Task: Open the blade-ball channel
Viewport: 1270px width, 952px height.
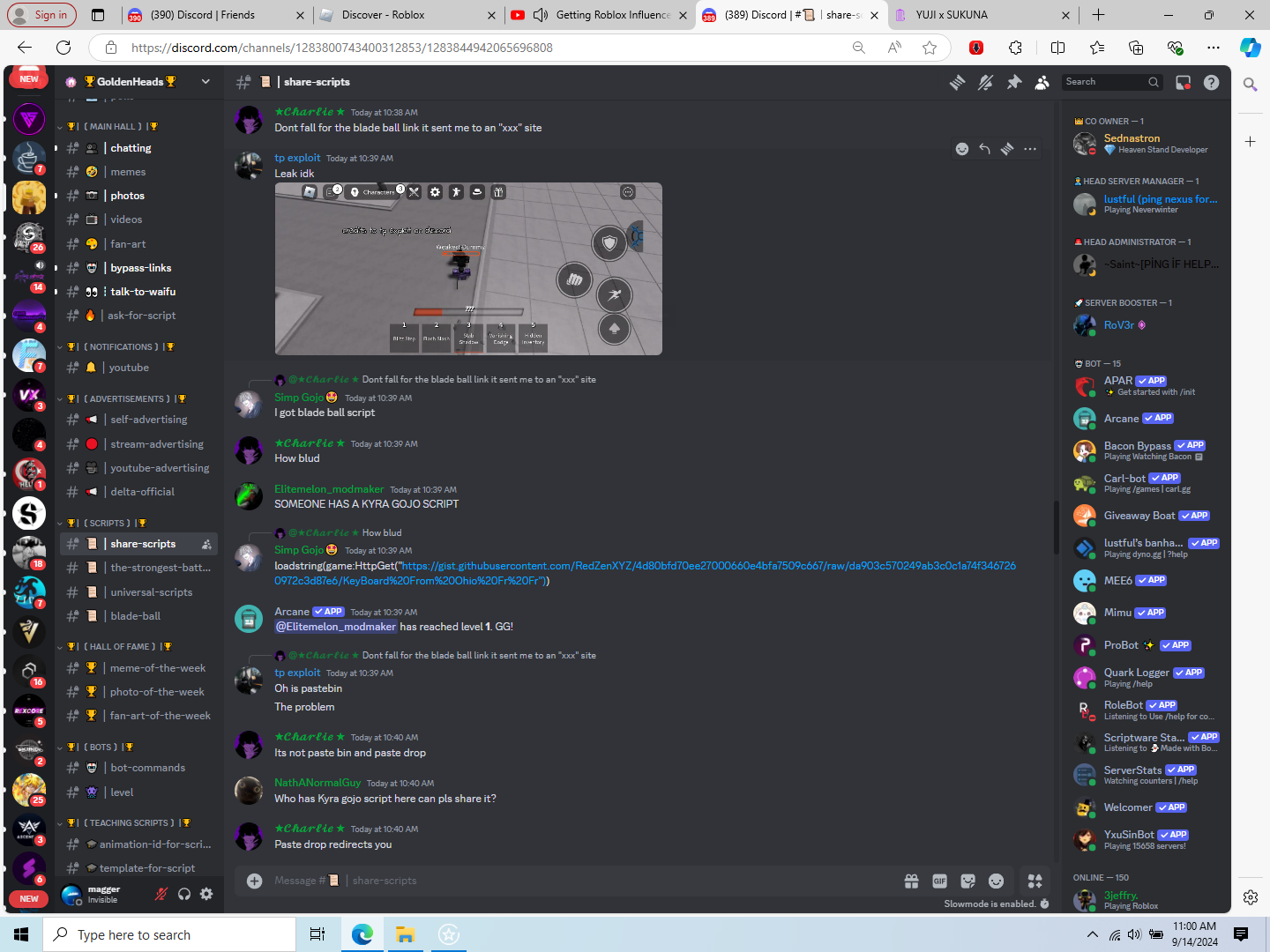Action: coord(138,616)
